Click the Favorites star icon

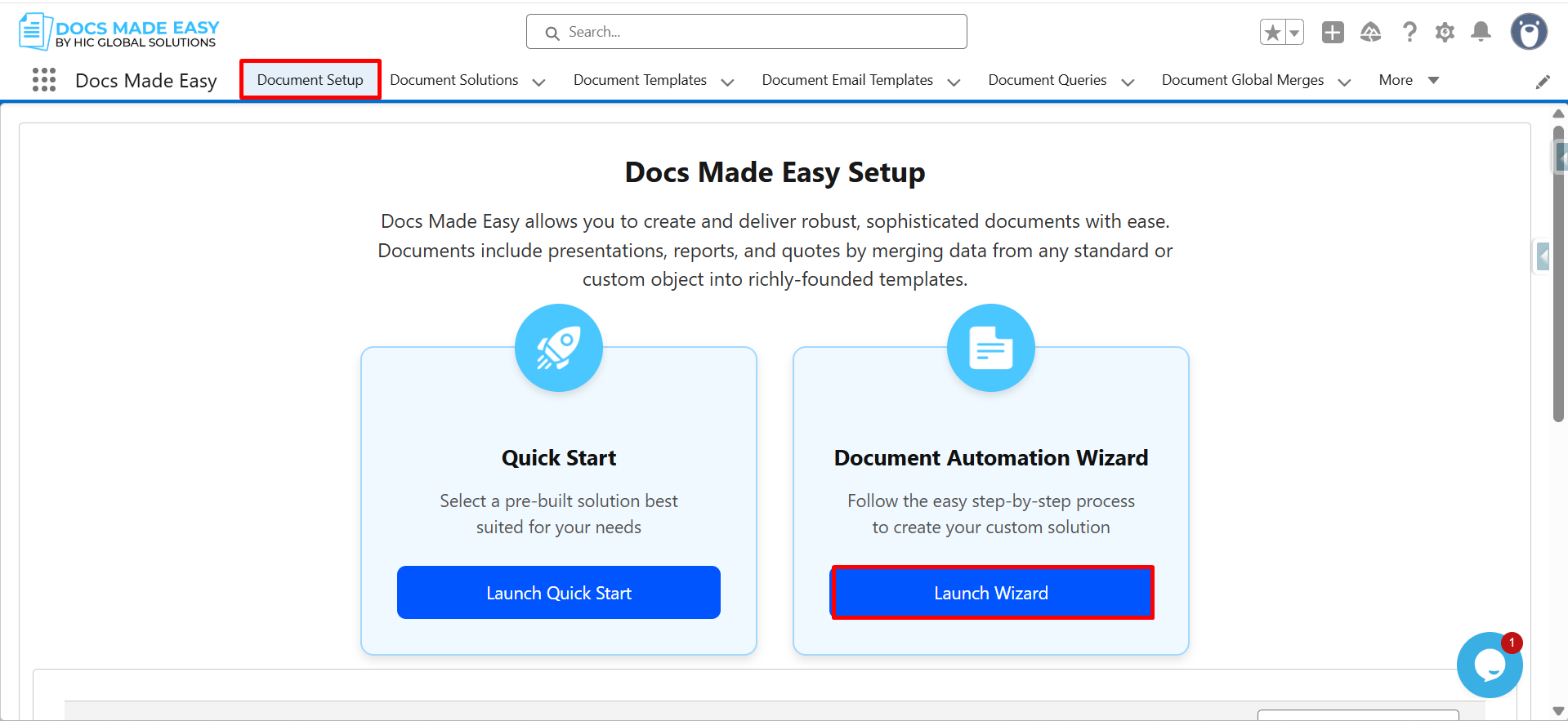coord(1272,33)
